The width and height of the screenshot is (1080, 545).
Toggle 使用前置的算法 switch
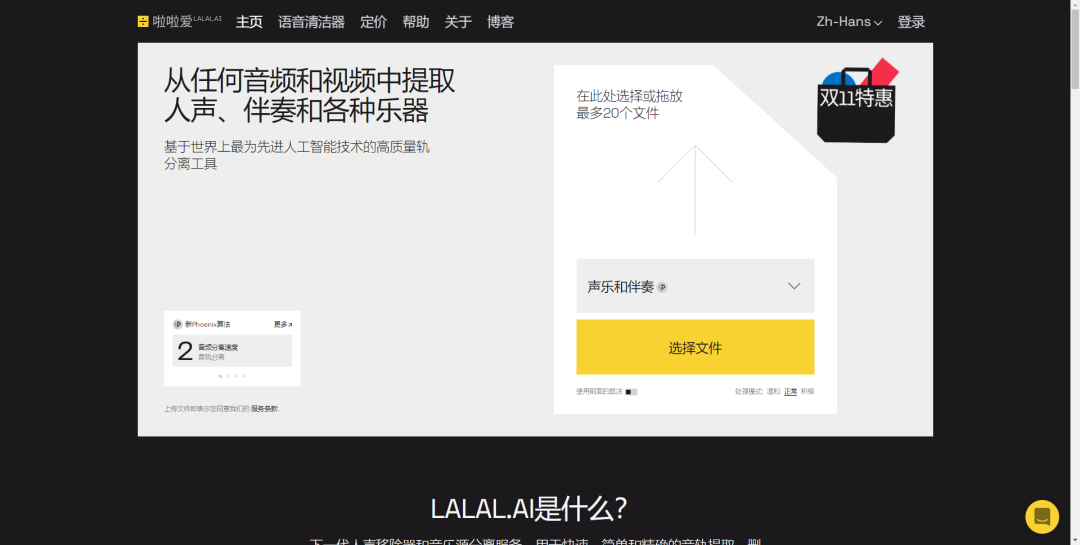coord(632,392)
